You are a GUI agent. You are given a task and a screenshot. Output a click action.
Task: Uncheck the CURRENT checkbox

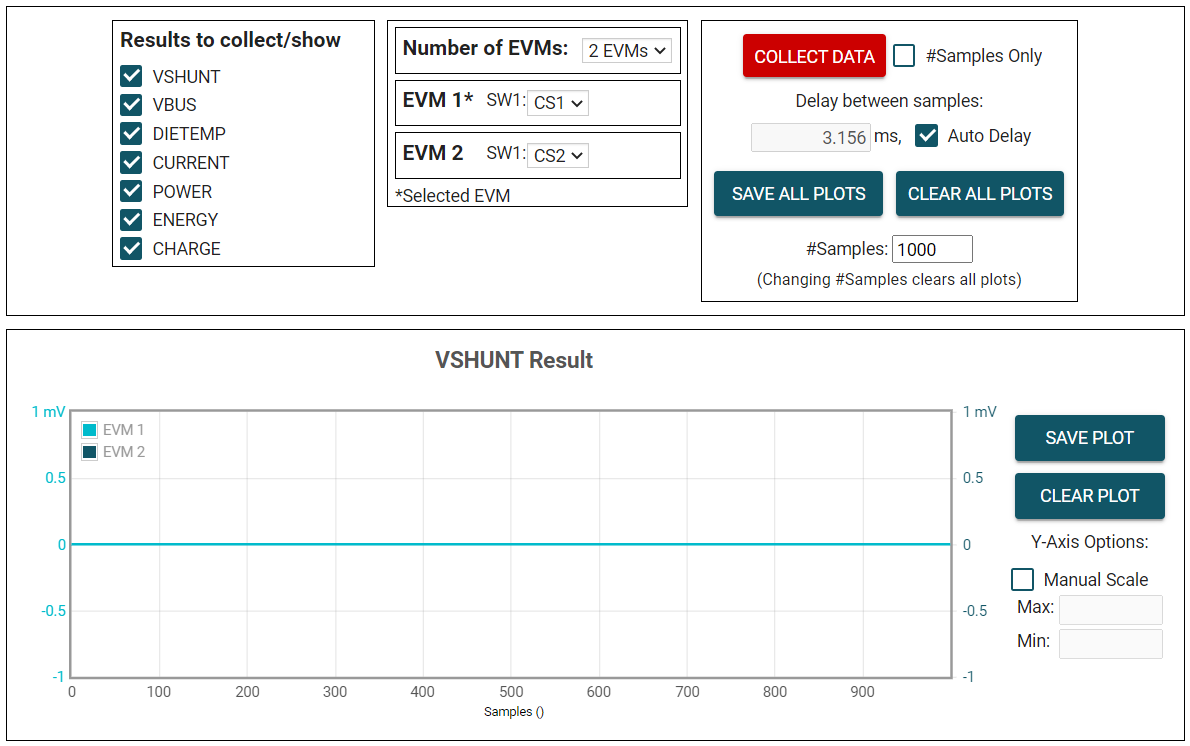(x=131, y=162)
